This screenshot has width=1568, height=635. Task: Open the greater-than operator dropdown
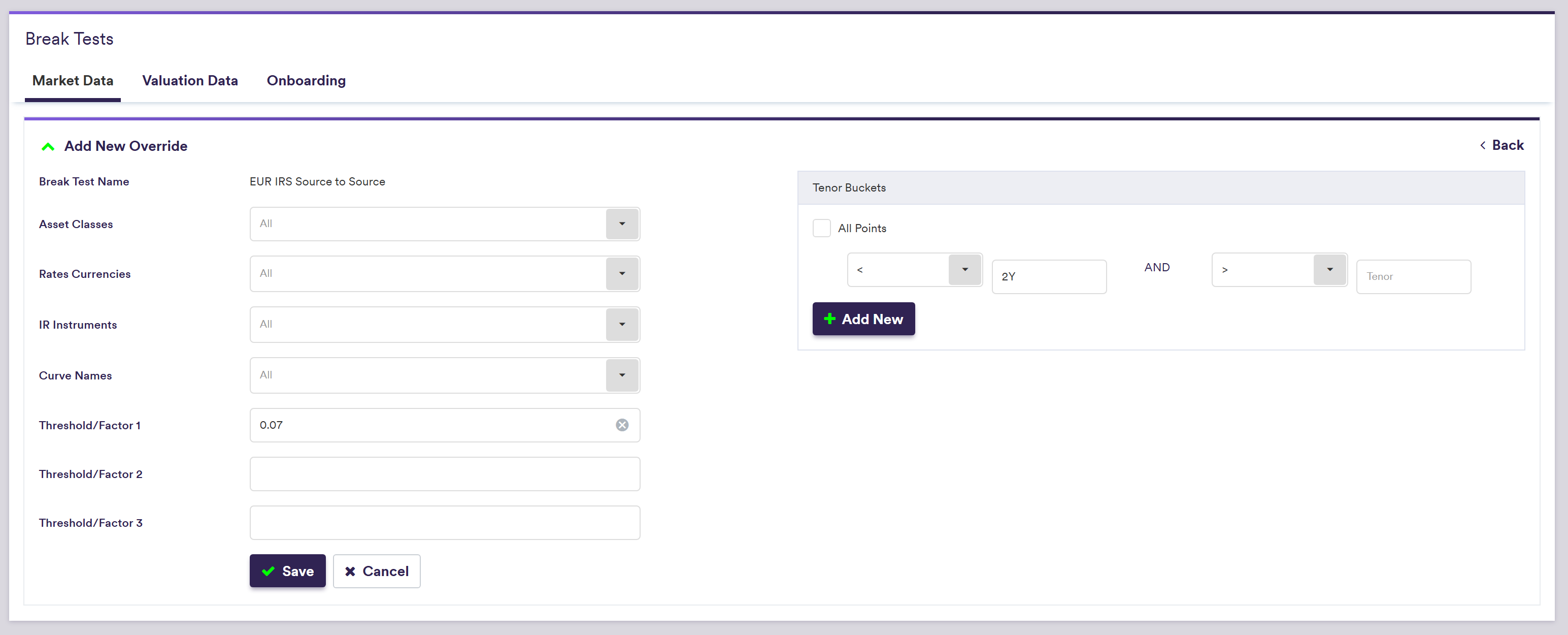point(1329,269)
